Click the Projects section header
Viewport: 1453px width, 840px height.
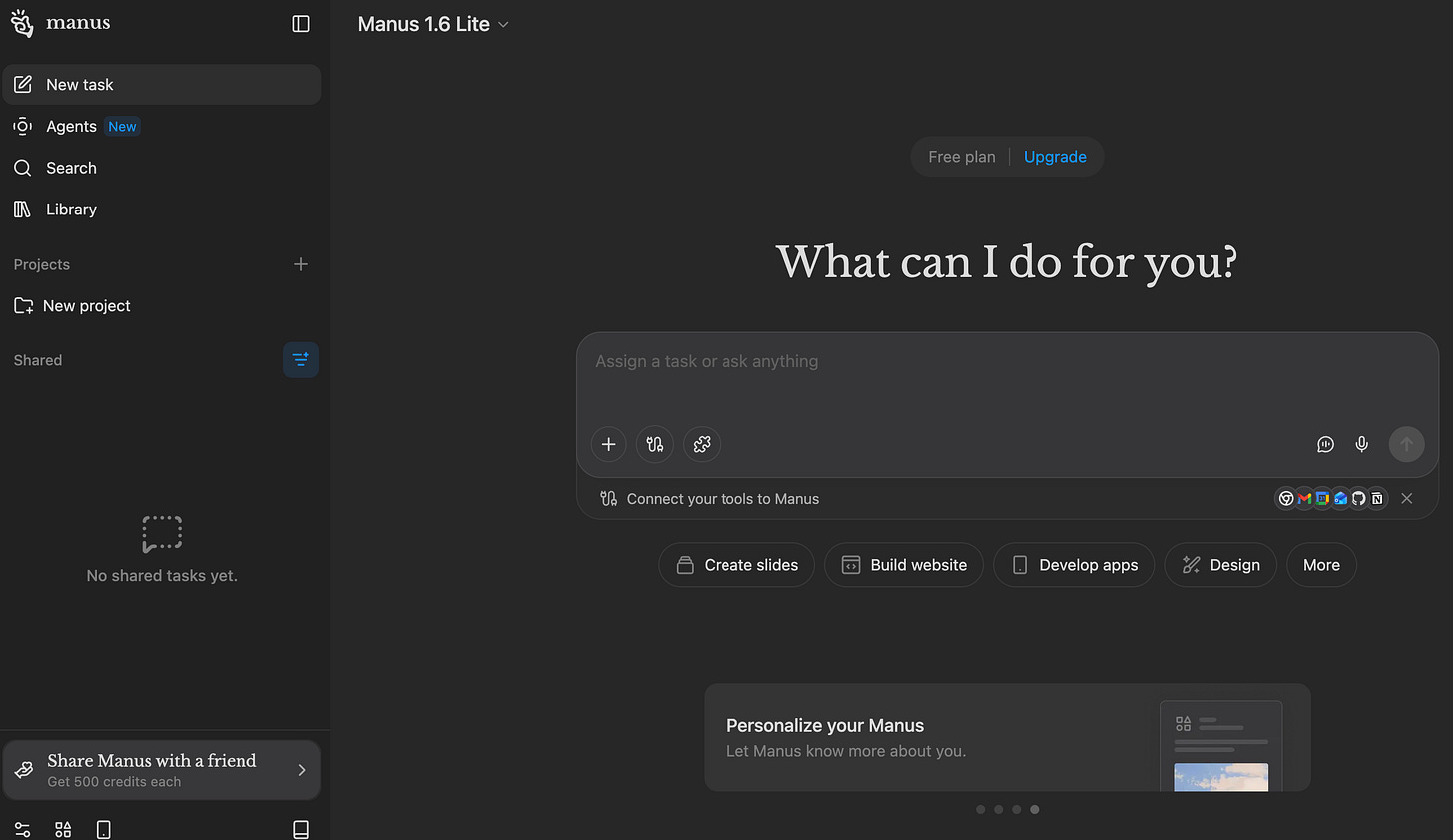pyautogui.click(x=42, y=264)
